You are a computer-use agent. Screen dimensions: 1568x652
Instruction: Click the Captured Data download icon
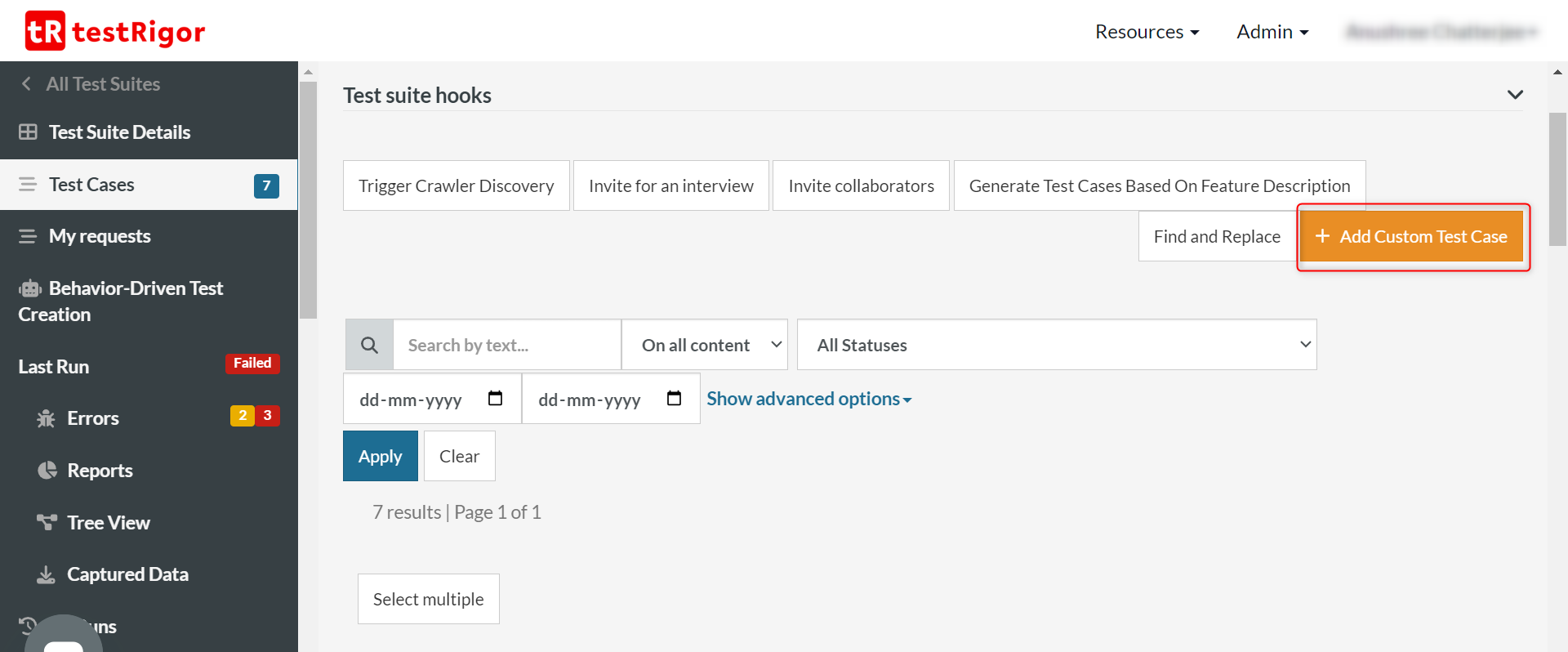[47, 574]
